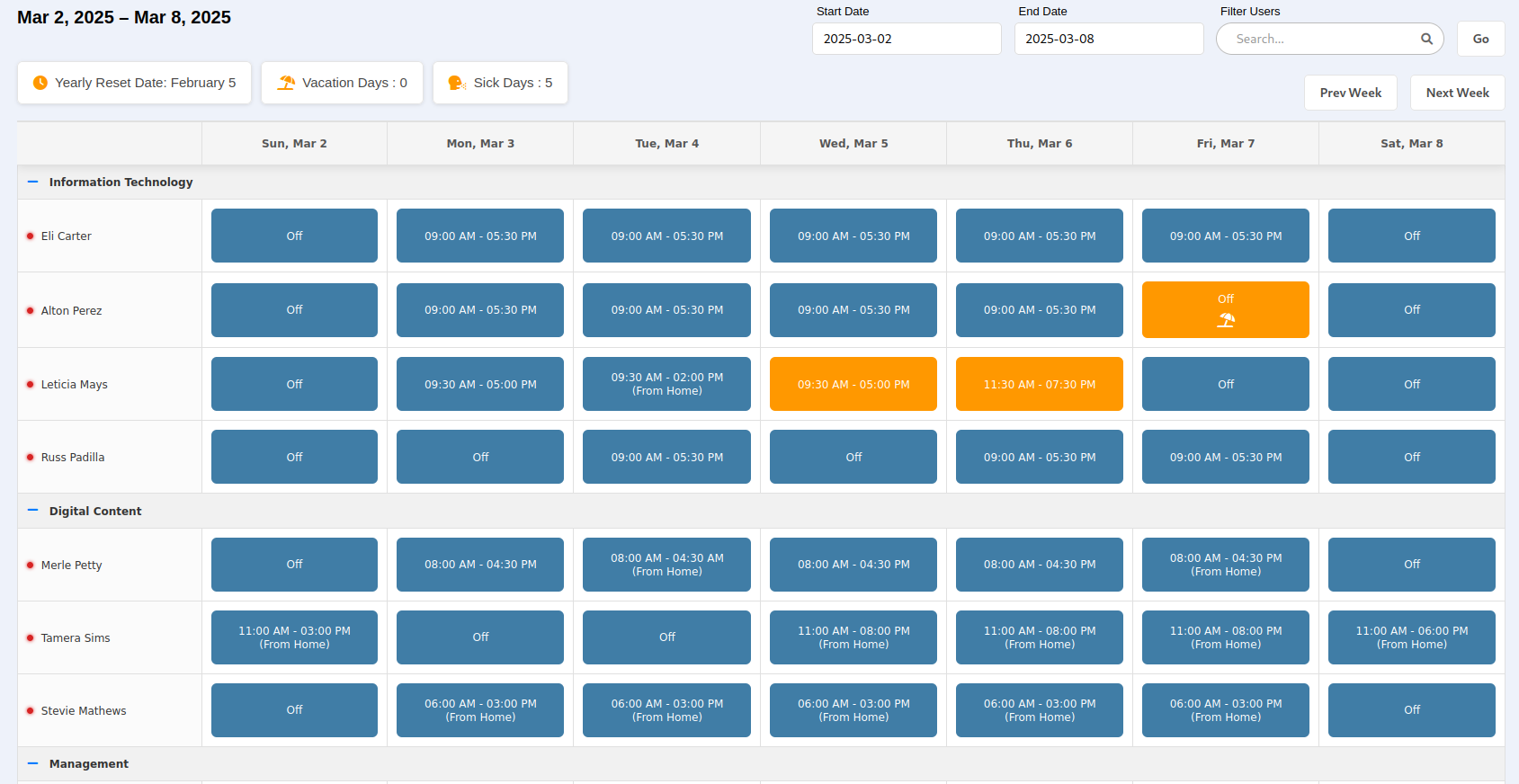Open Alton Perez's Thursday 09:00 AM shift

[1040, 310]
